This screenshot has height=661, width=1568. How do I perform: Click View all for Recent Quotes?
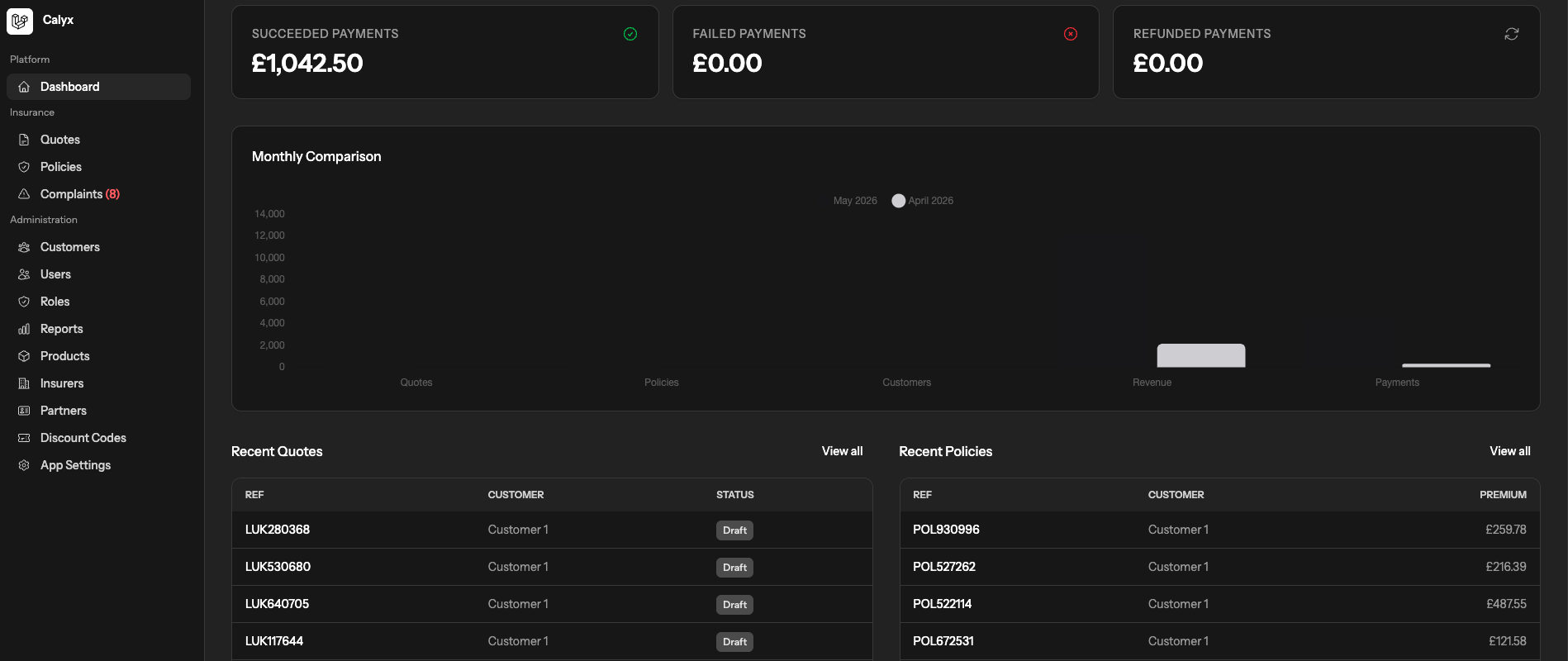(x=842, y=451)
